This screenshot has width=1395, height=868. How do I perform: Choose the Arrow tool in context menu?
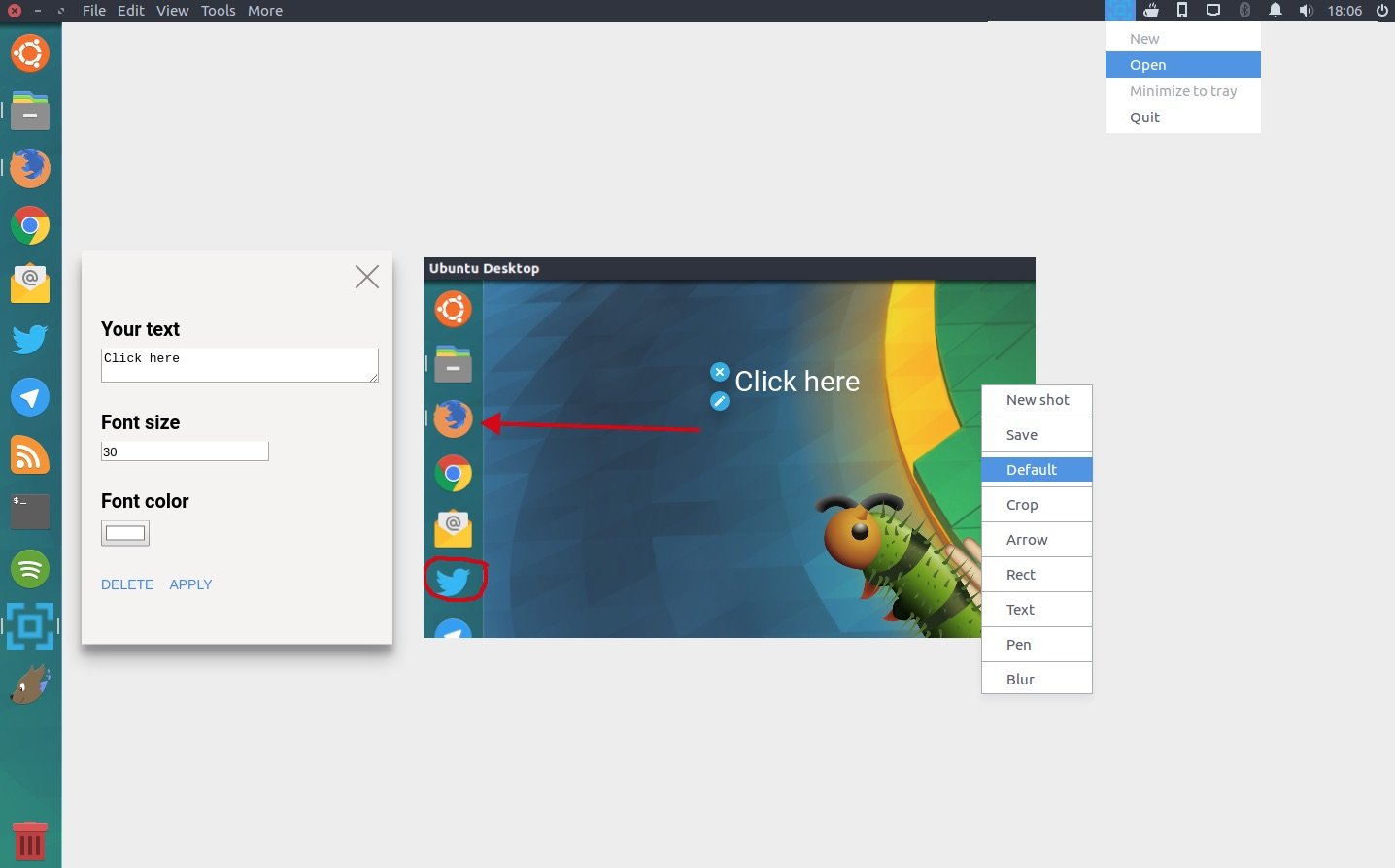(x=1027, y=539)
